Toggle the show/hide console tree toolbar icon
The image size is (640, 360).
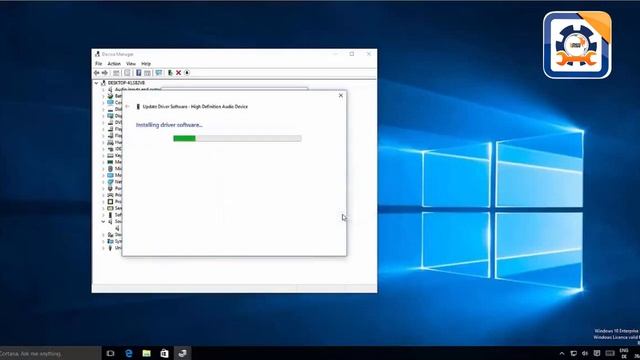[x=116, y=73]
